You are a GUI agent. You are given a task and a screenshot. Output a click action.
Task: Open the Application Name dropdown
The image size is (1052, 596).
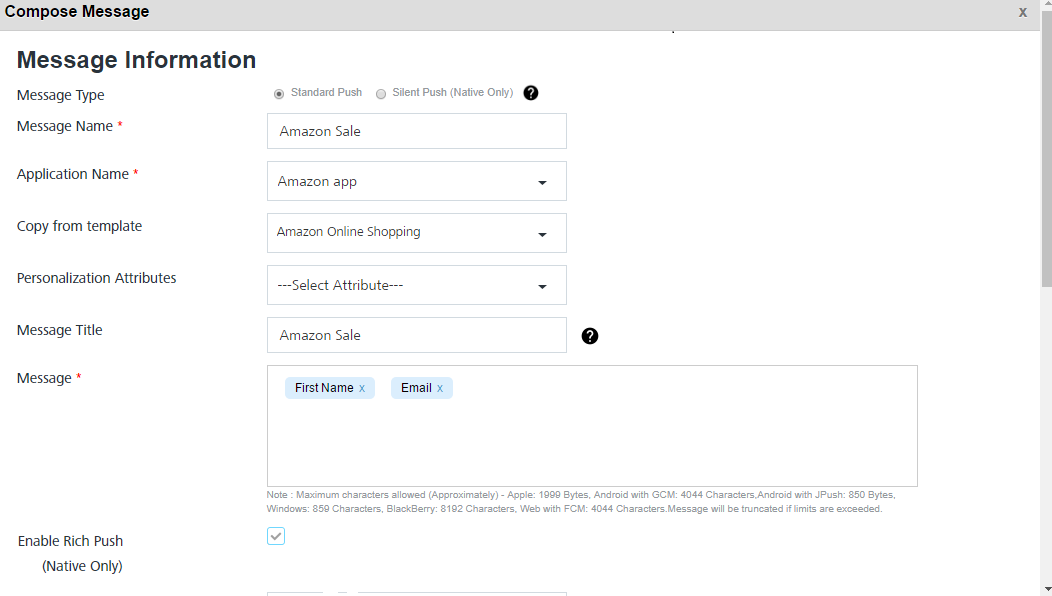pos(417,181)
